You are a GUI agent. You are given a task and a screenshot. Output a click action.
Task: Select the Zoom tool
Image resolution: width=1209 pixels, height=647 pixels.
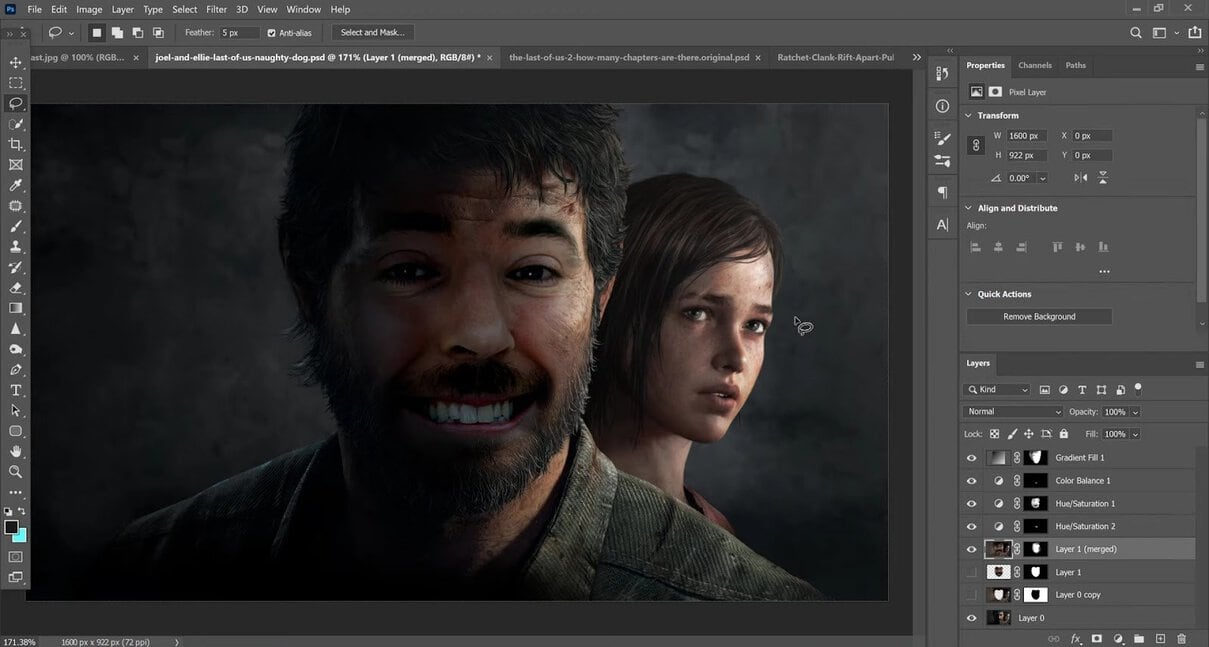pyautogui.click(x=15, y=471)
